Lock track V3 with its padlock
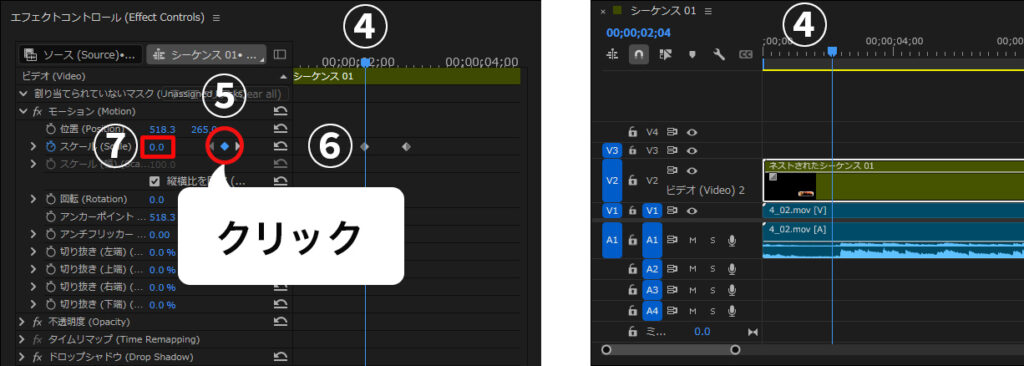The image size is (1024, 366). (632, 150)
